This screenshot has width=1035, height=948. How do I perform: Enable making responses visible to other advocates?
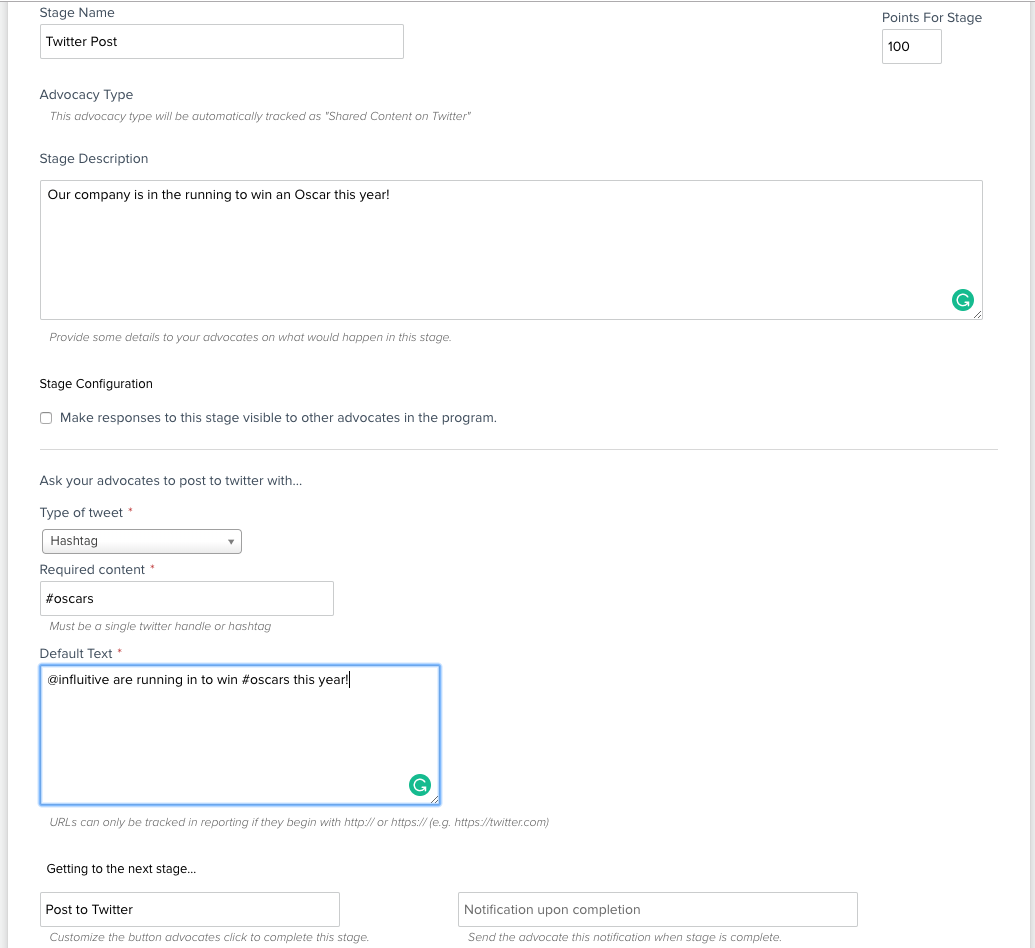point(46,418)
